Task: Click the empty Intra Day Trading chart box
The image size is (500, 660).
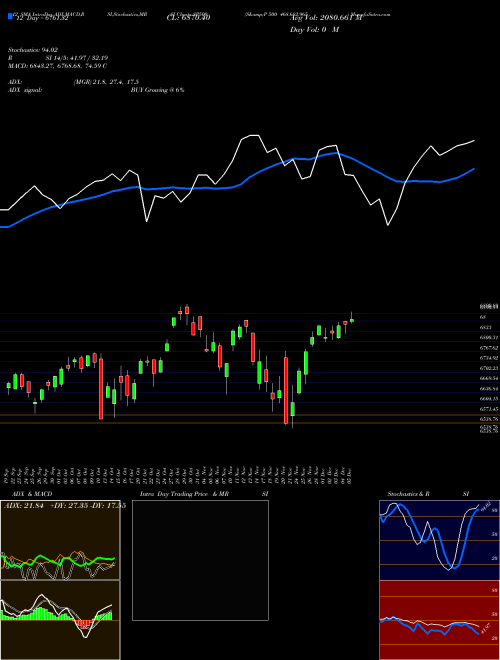Action: tap(200, 560)
